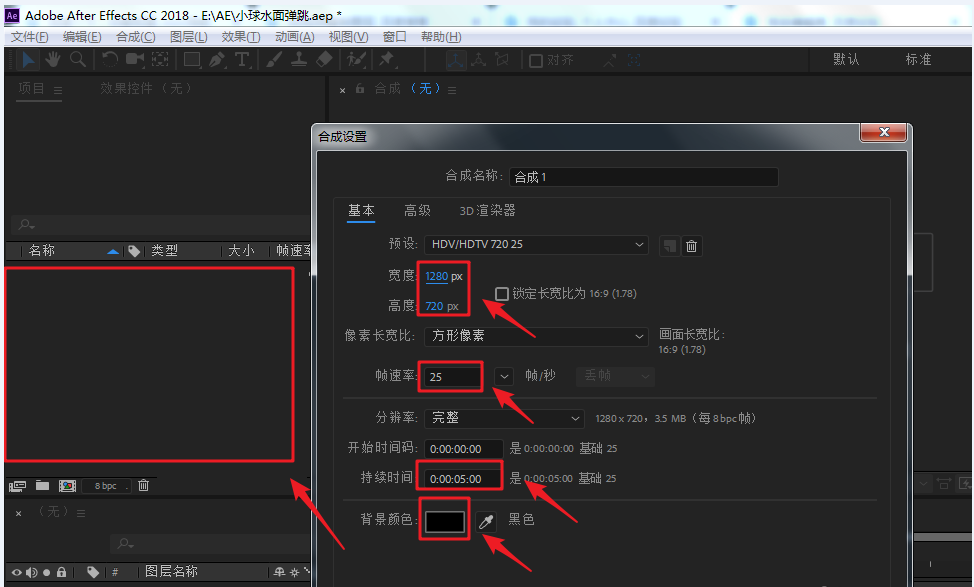Click the 1280 width value

click(x=437, y=276)
